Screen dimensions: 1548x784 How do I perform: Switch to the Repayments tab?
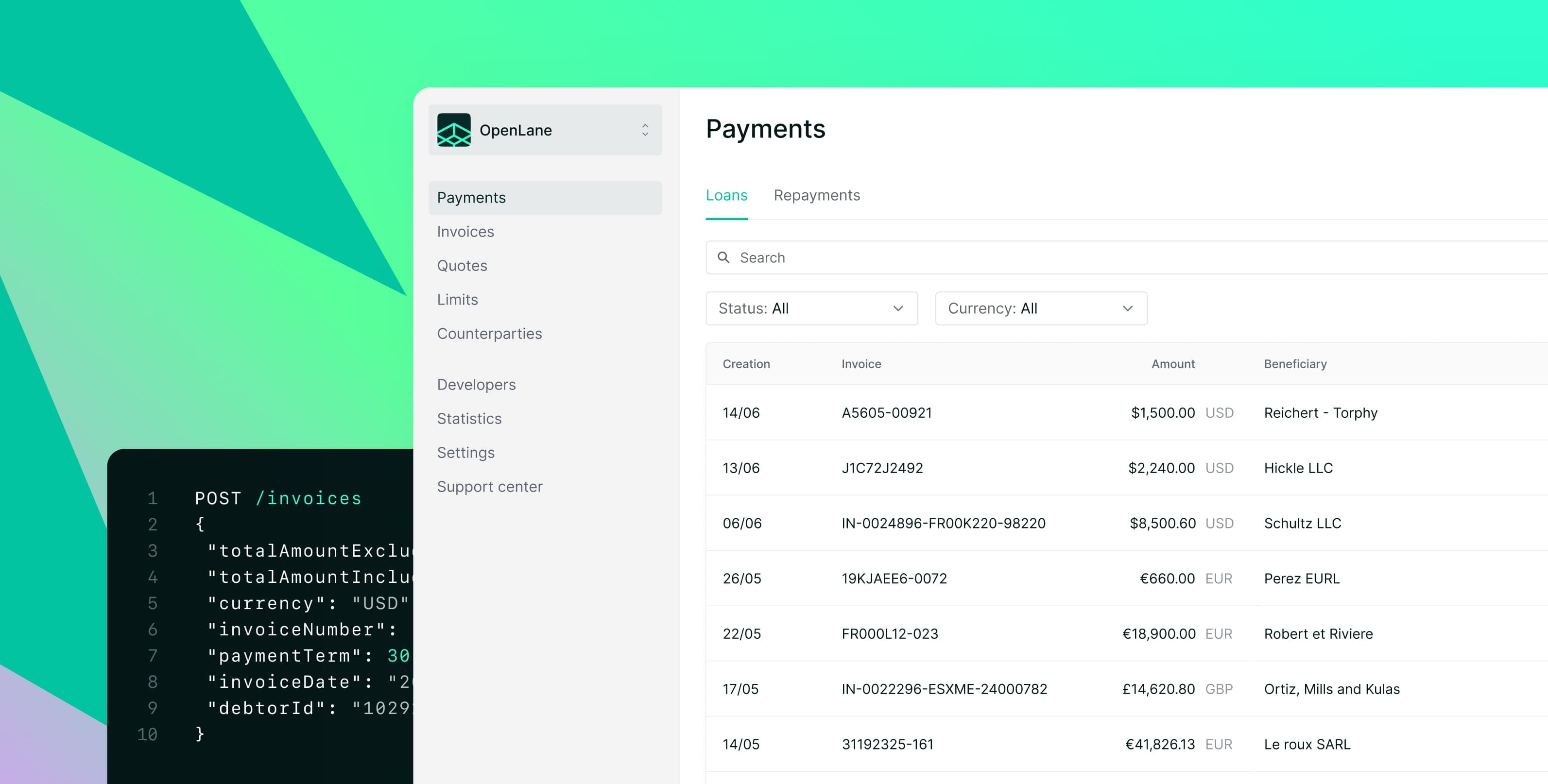pyautogui.click(x=816, y=195)
